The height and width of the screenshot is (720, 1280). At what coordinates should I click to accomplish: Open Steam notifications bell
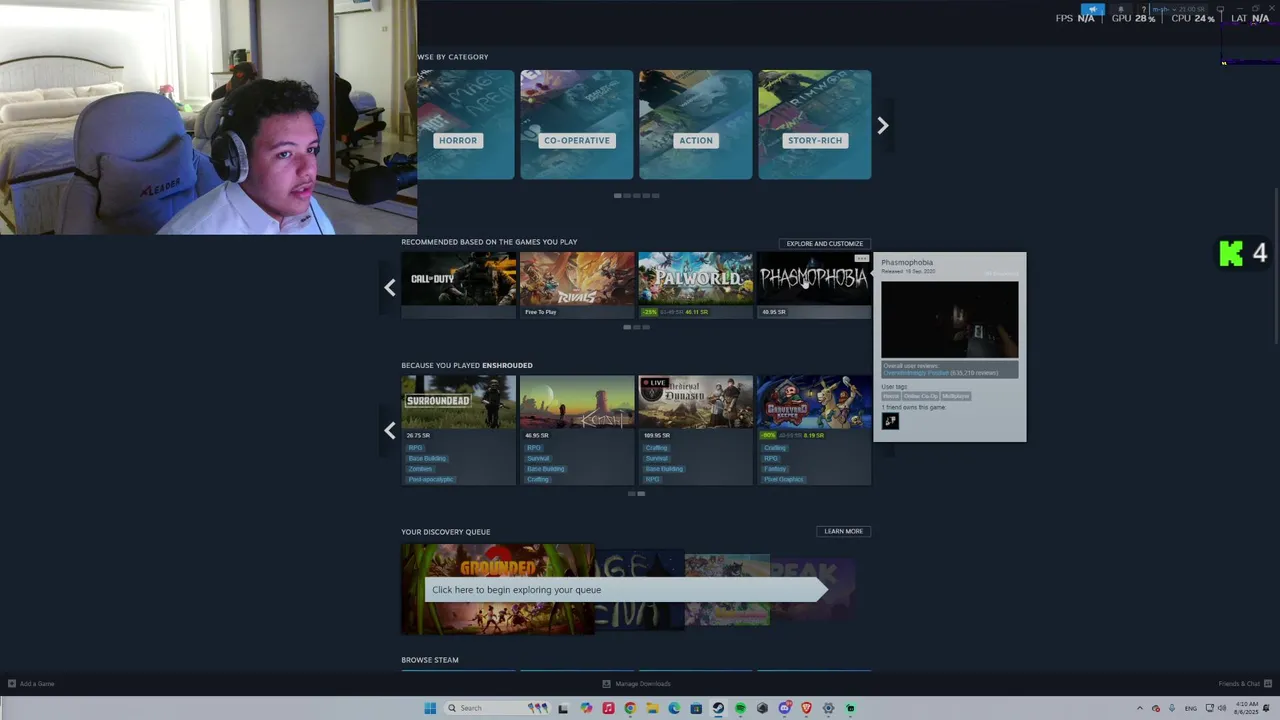point(1121,9)
